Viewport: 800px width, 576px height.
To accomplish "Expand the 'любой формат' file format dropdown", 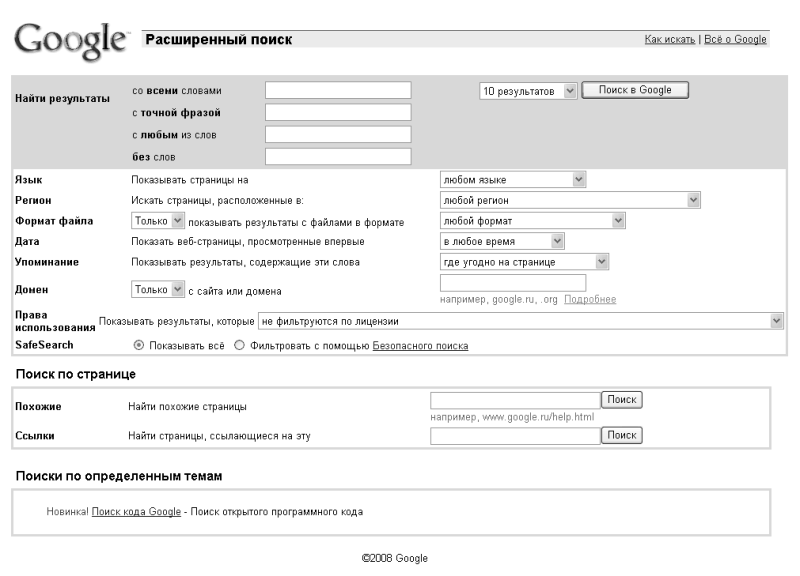I will pos(532,221).
